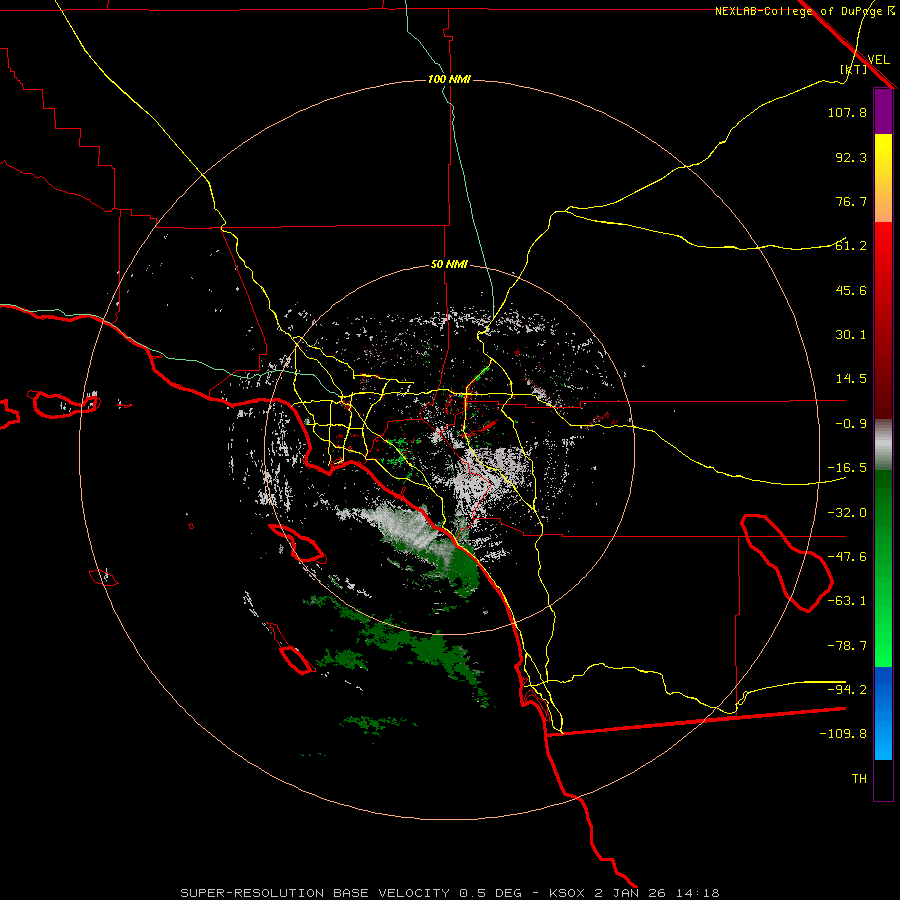Click the 61.2 legend value
The width and height of the screenshot is (900, 900).
851,246
